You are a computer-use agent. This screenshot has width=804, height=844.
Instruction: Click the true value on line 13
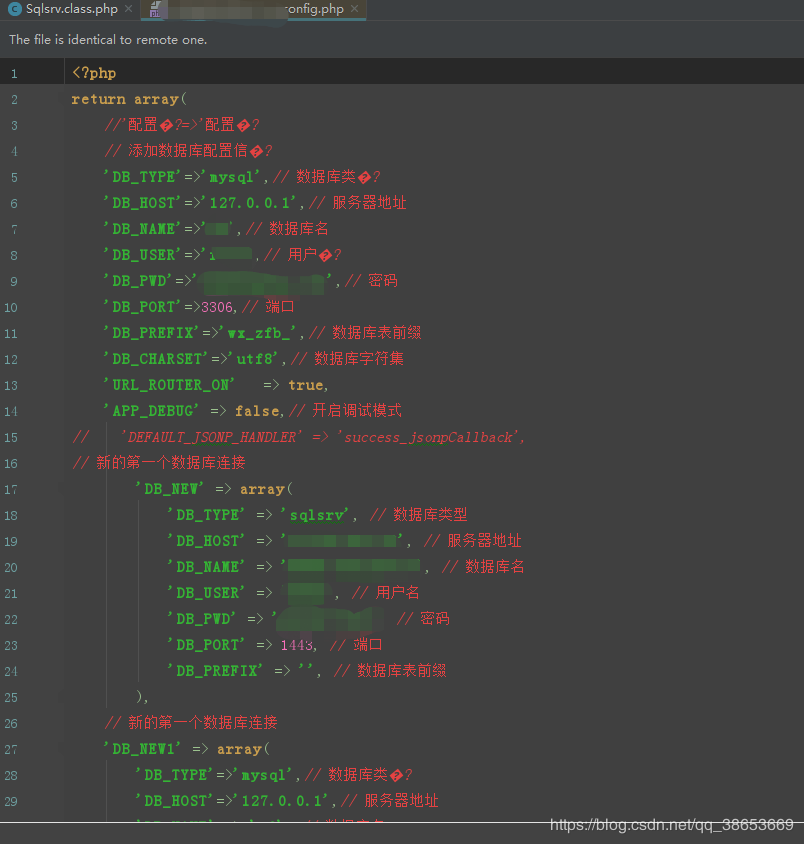pyautogui.click(x=305, y=385)
